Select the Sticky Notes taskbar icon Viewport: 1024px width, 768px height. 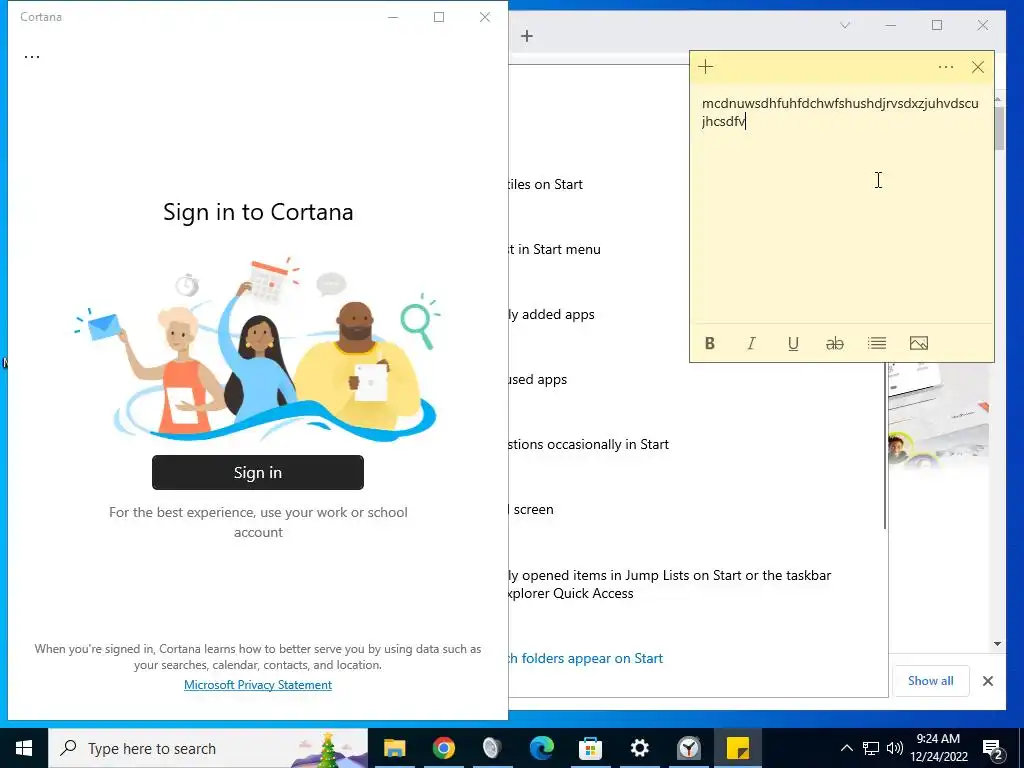[738, 748]
